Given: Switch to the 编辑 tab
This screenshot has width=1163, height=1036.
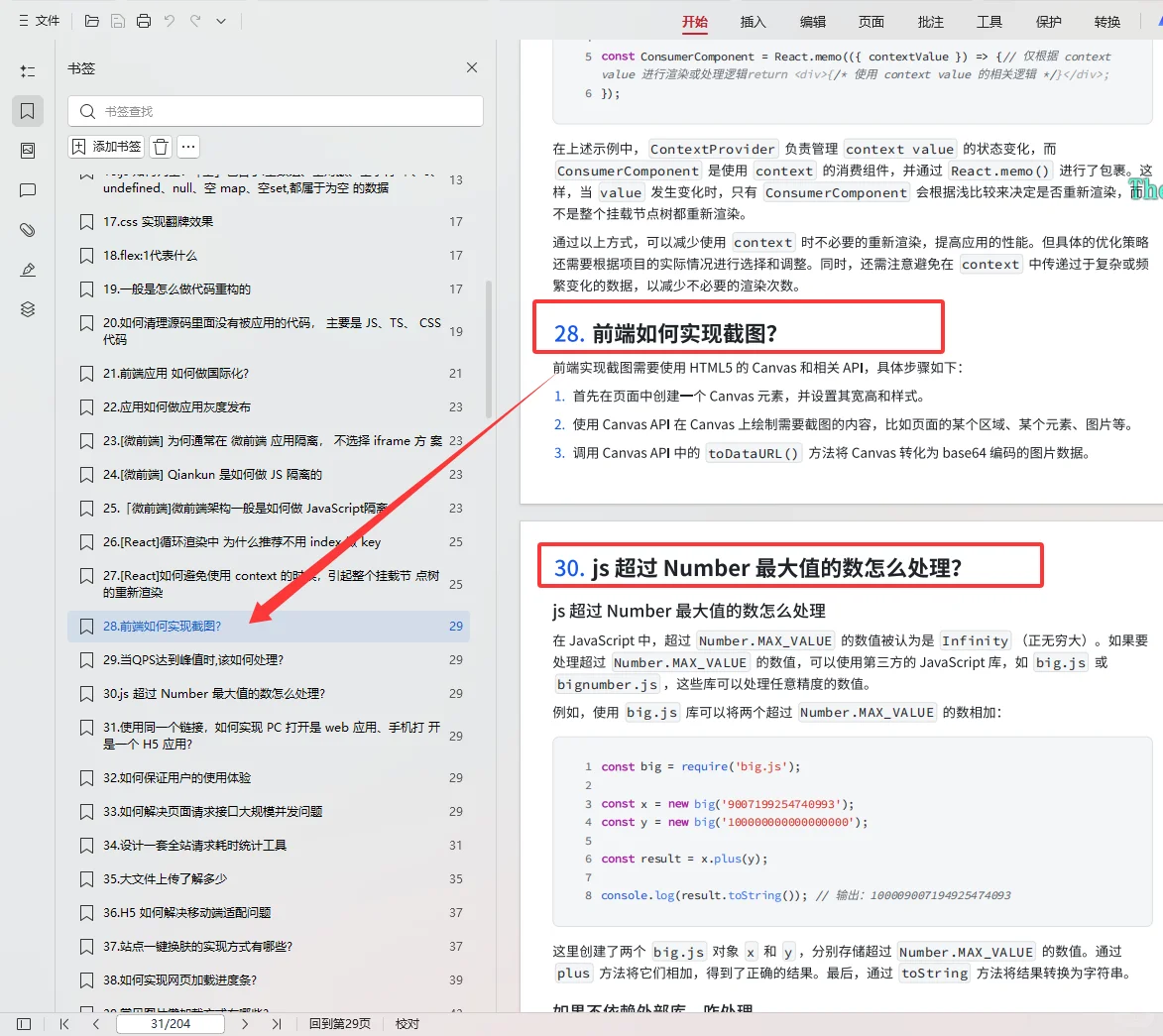Looking at the screenshot, I should (x=812, y=22).
